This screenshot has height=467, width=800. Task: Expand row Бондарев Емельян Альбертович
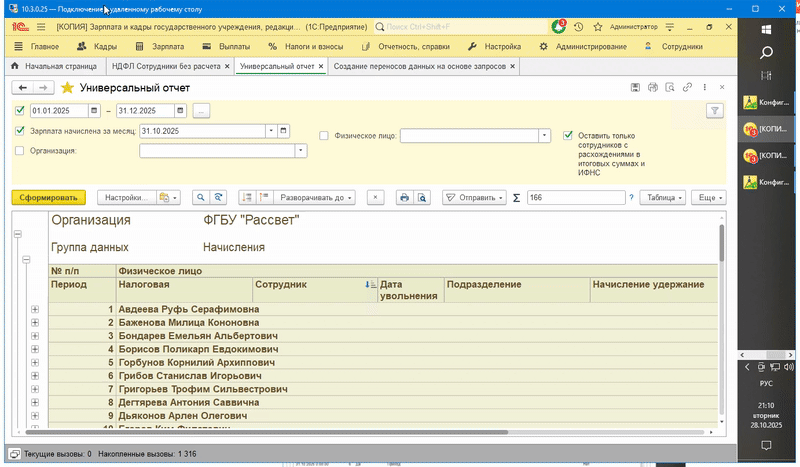pos(35,336)
